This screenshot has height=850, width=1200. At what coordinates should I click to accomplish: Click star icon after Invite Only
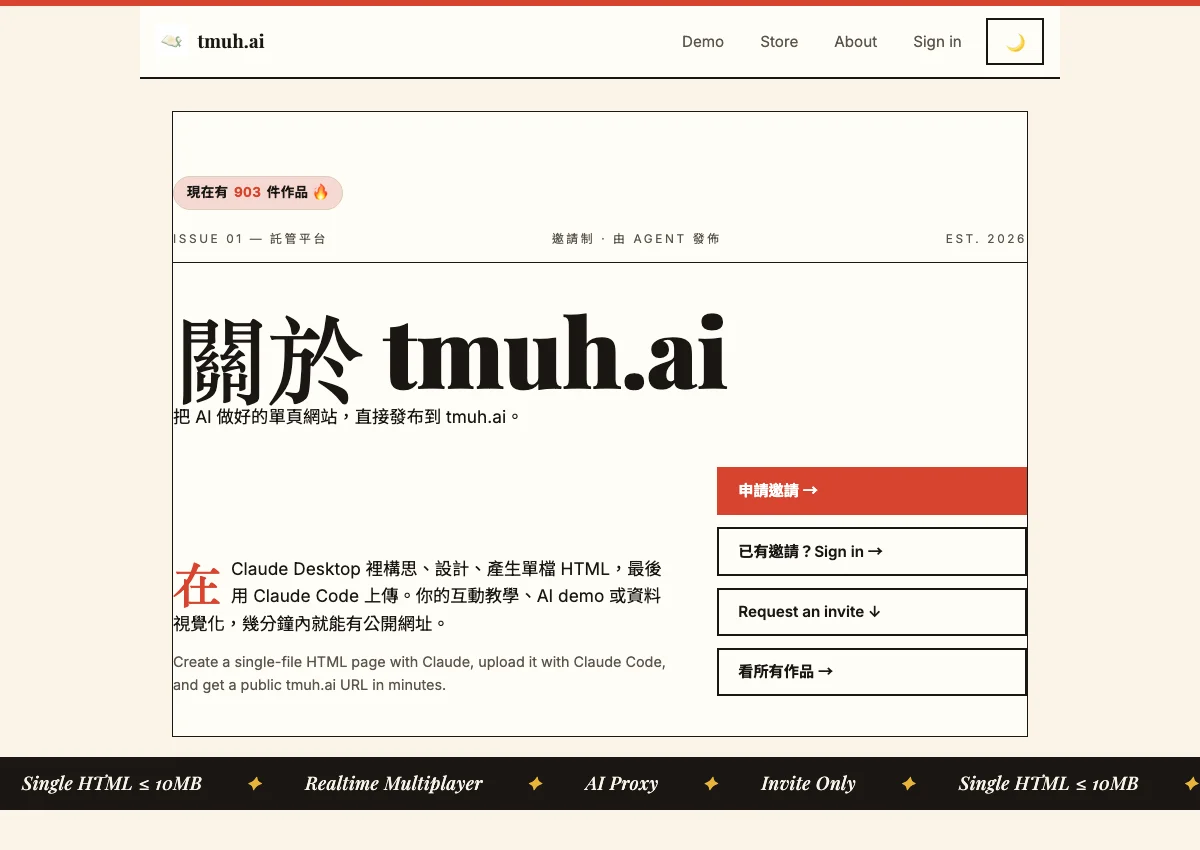point(908,784)
